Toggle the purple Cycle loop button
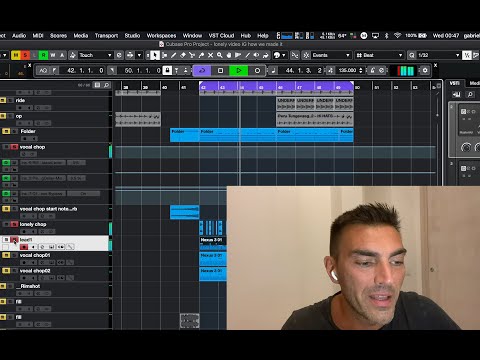 click(x=202, y=71)
